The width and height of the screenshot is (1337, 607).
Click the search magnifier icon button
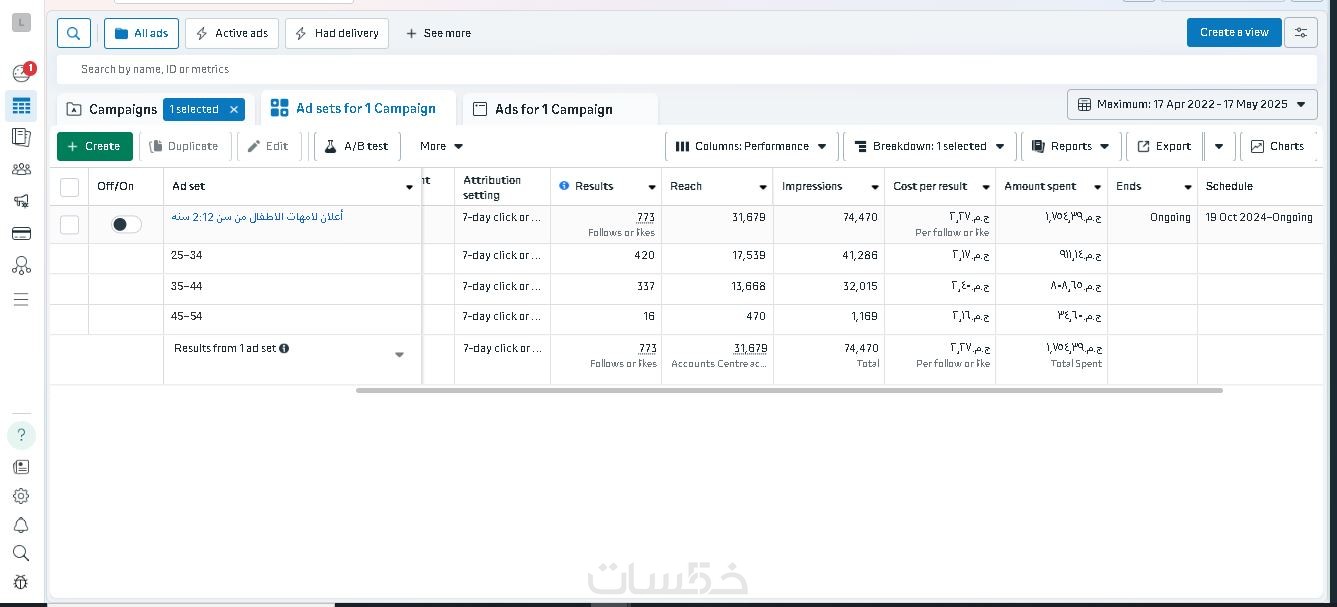pos(74,33)
